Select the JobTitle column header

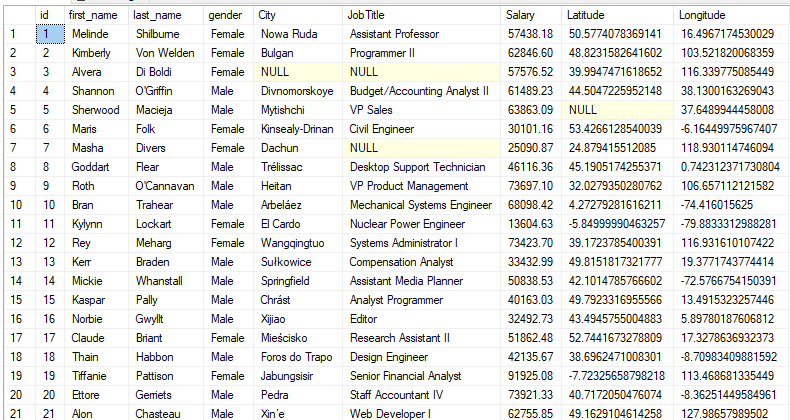421,15
